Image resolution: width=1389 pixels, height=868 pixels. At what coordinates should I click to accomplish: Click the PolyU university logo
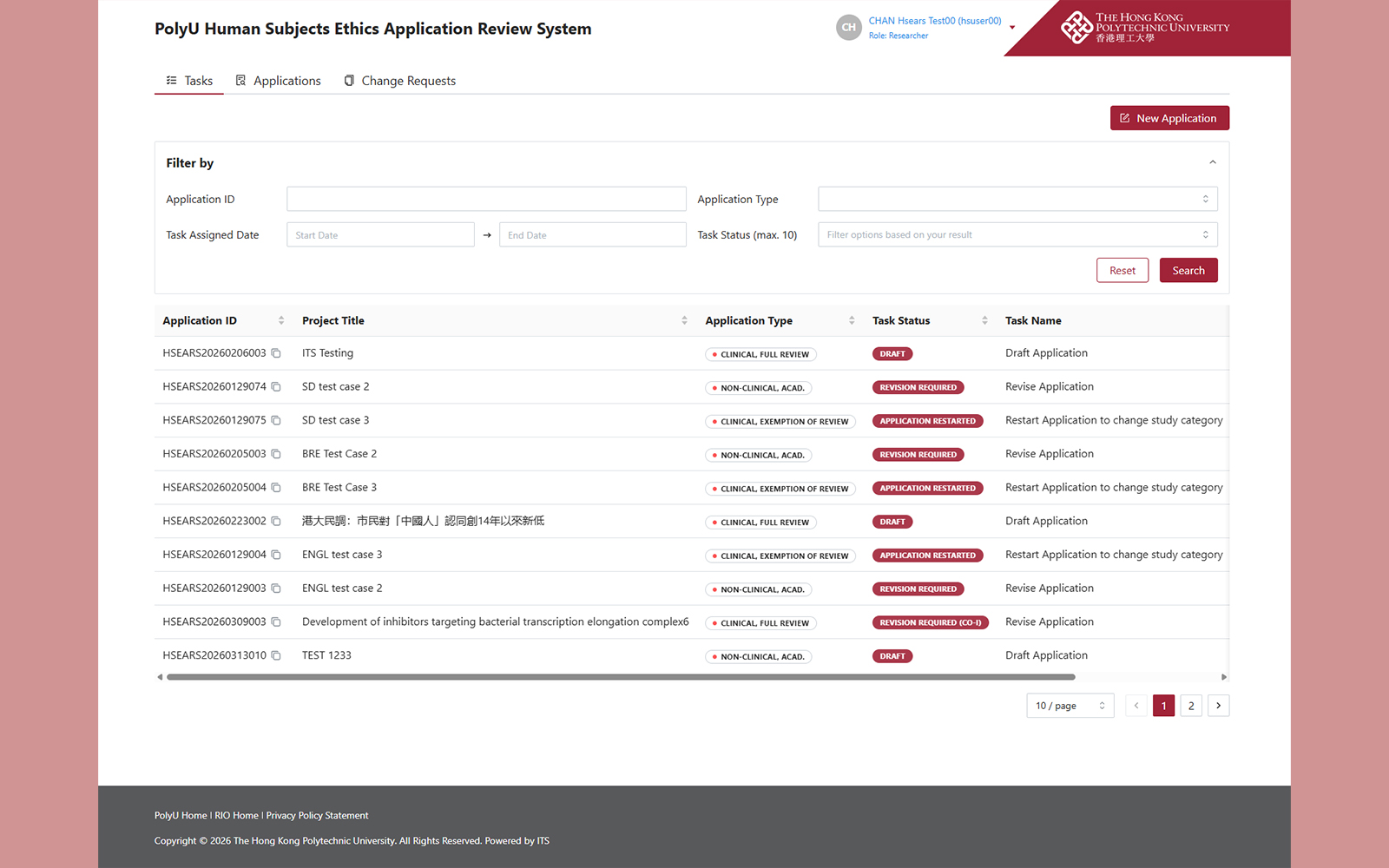pyautogui.click(x=1145, y=27)
